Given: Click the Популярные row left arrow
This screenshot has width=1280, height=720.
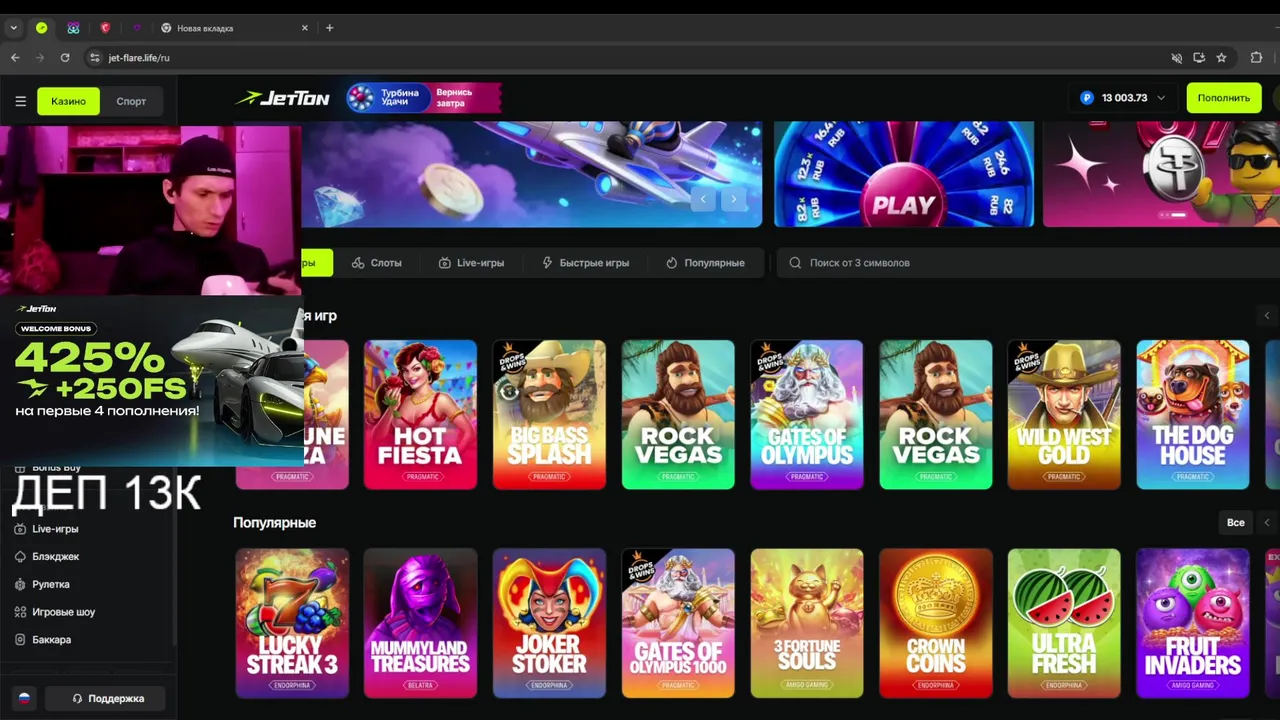Looking at the screenshot, I should click(1267, 523).
